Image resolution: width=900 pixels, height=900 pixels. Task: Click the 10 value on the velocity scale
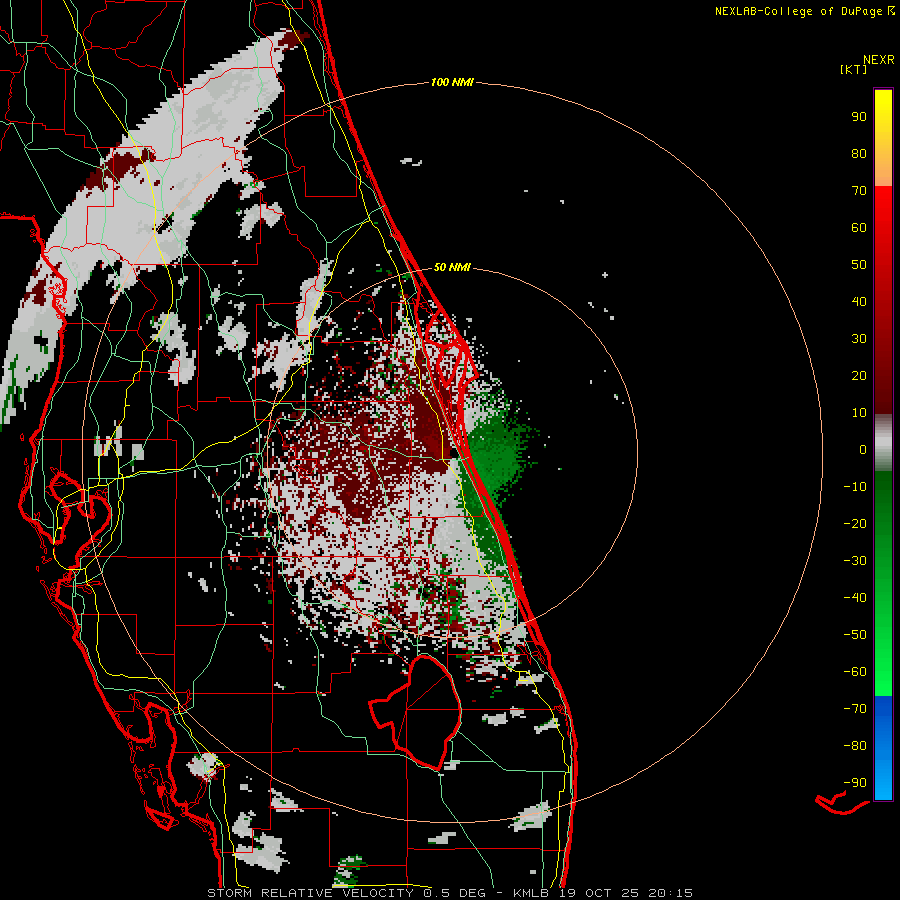(x=859, y=413)
